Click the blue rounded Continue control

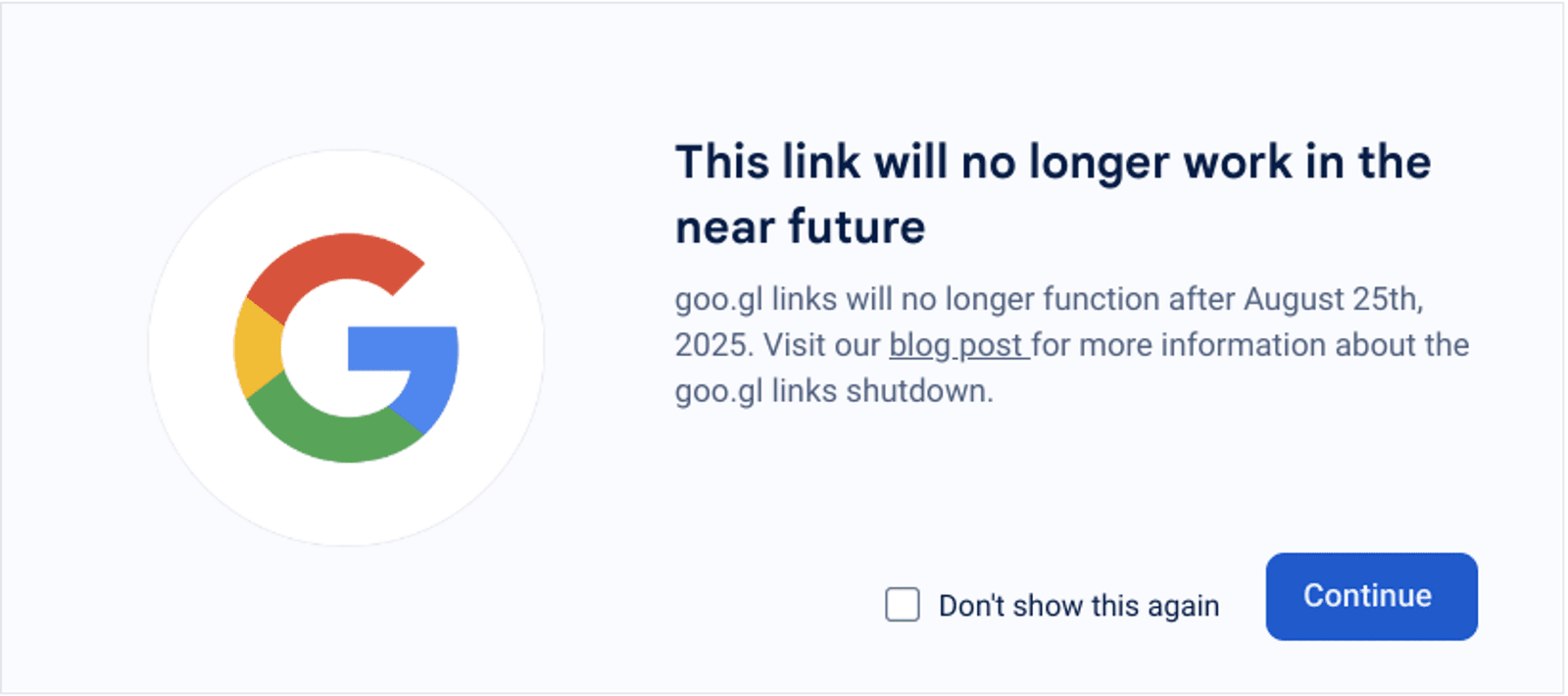[1369, 596]
